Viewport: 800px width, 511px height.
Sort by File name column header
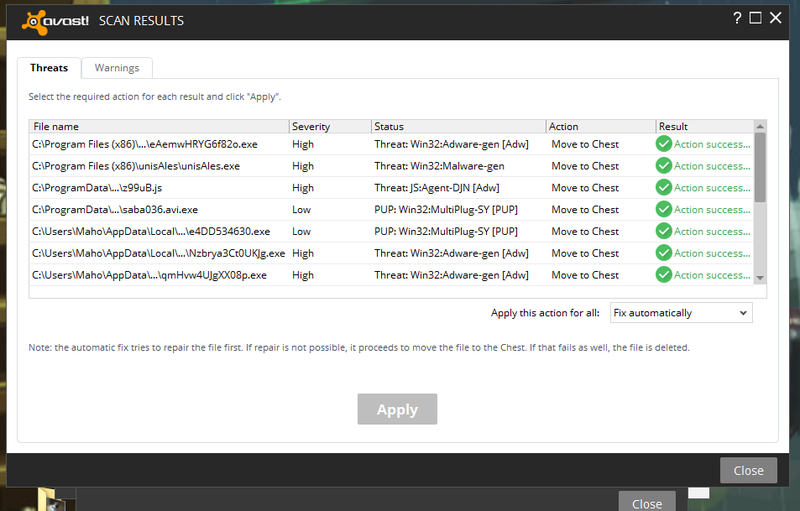pos(159,126)
